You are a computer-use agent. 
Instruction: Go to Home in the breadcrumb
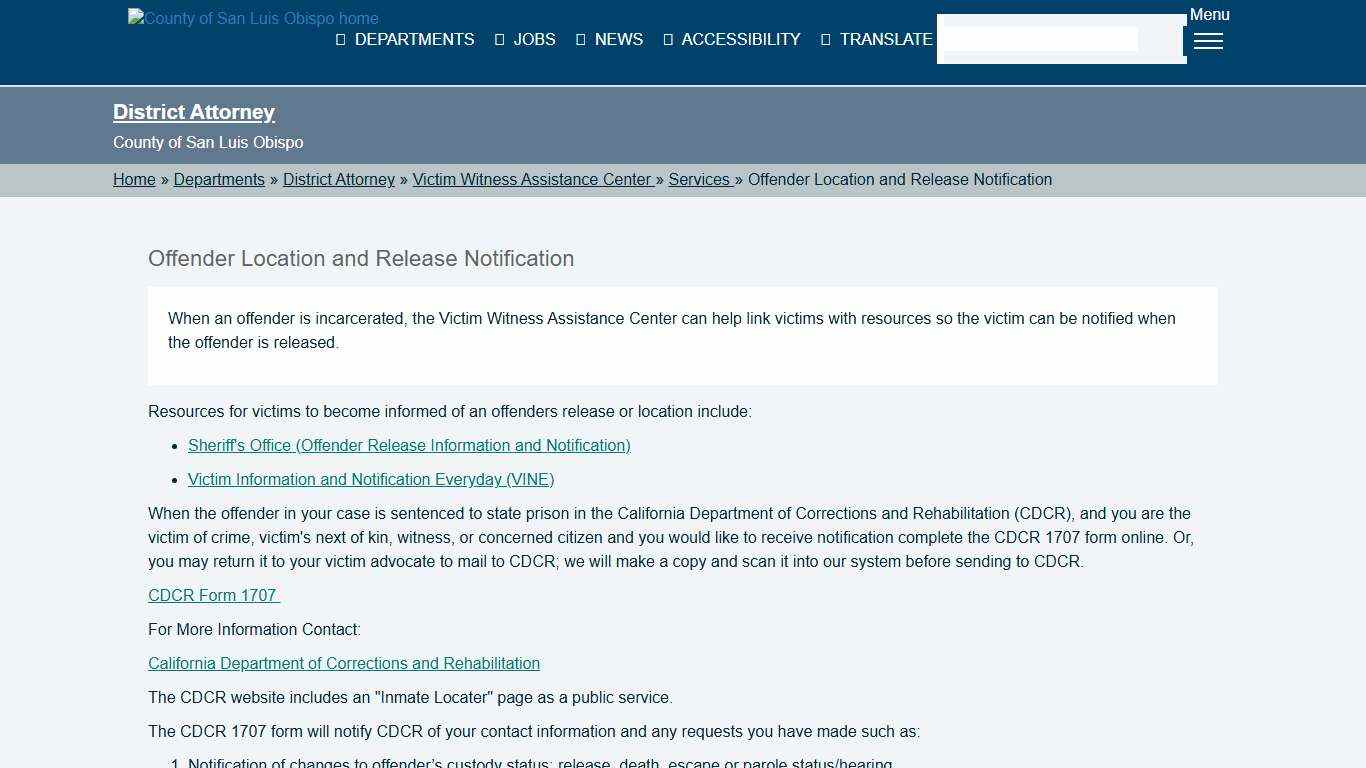pyautogui.click(x=134, y=180)
